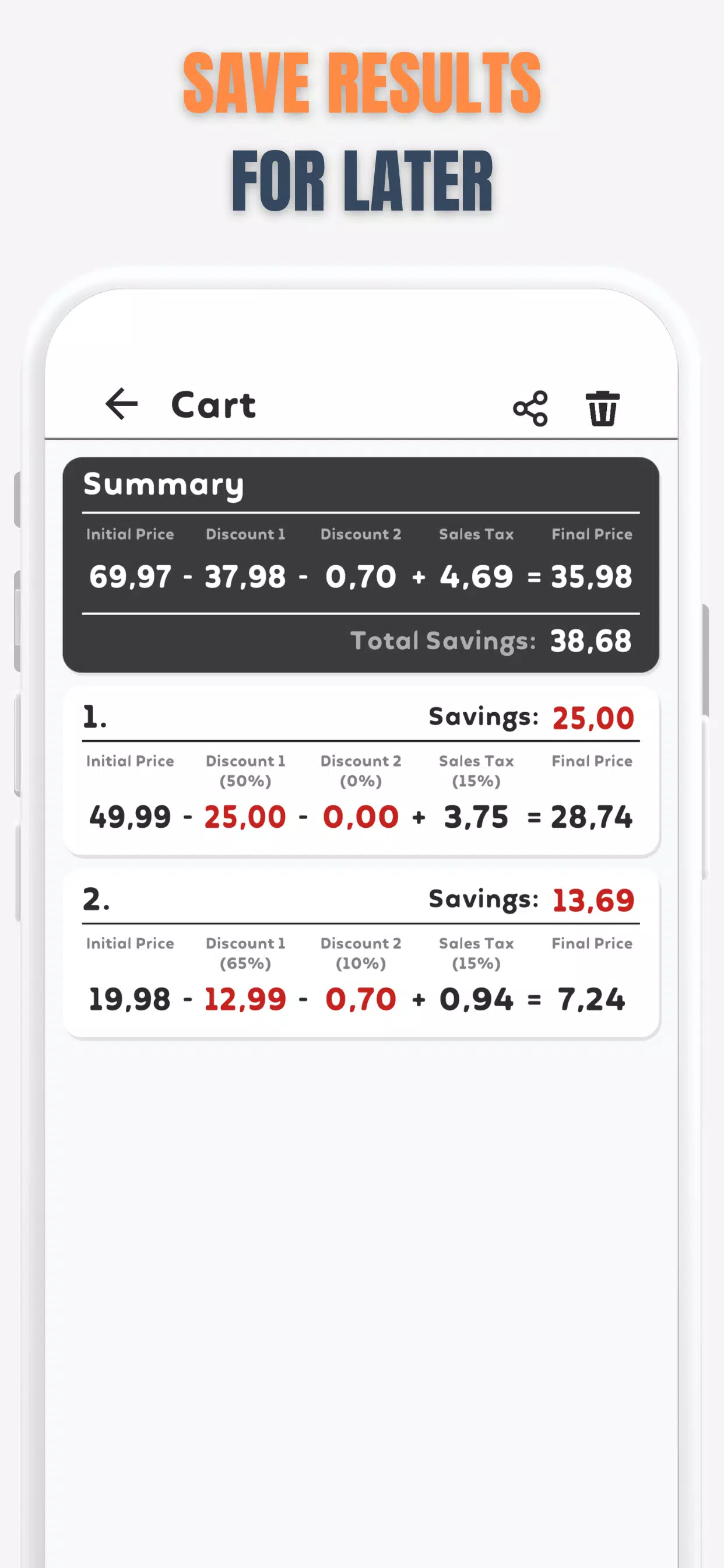Tap item 2 final price 7,24
Screen dimensions: 724x1568
(x=591, y=999)
